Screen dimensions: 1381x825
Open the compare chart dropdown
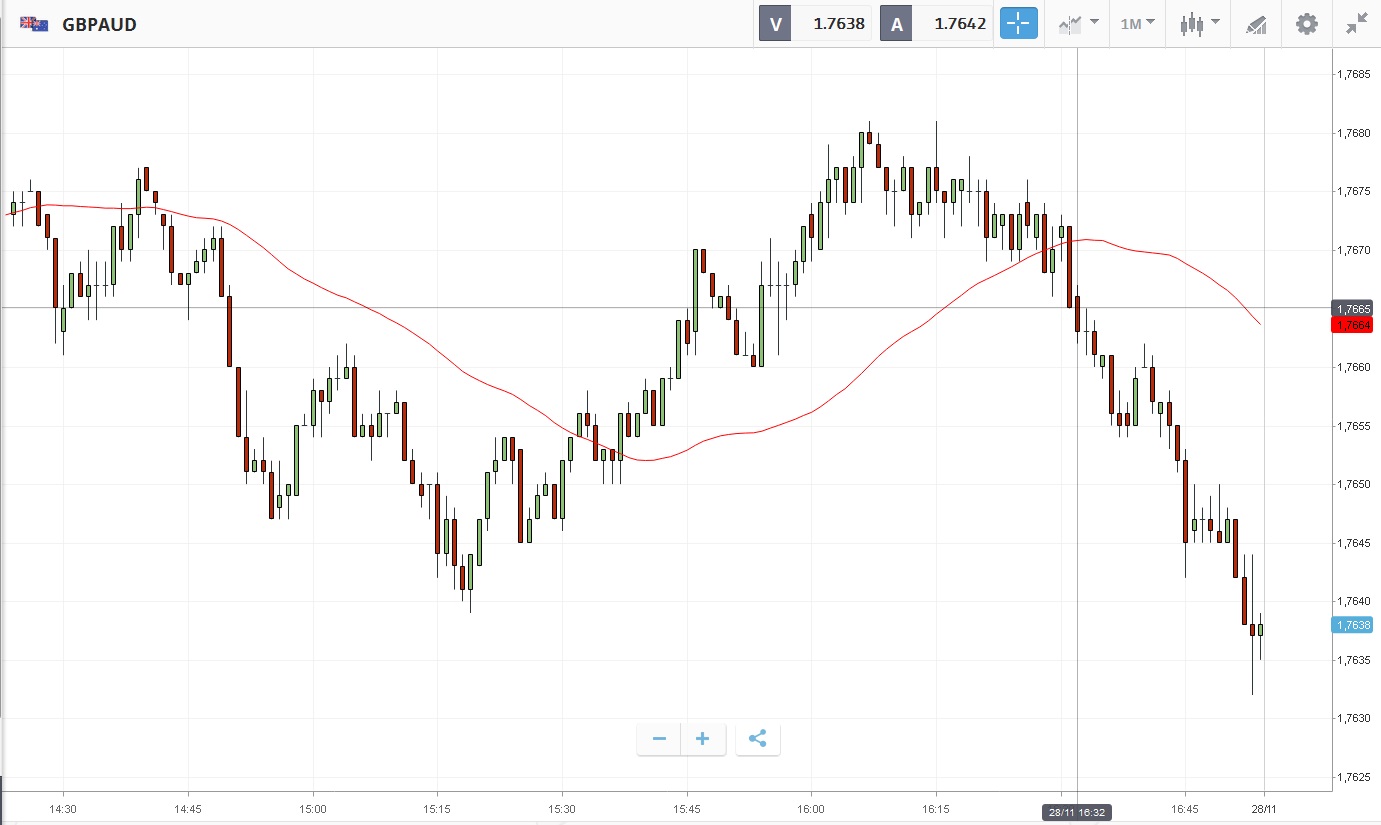click(x=1079, y=24)
